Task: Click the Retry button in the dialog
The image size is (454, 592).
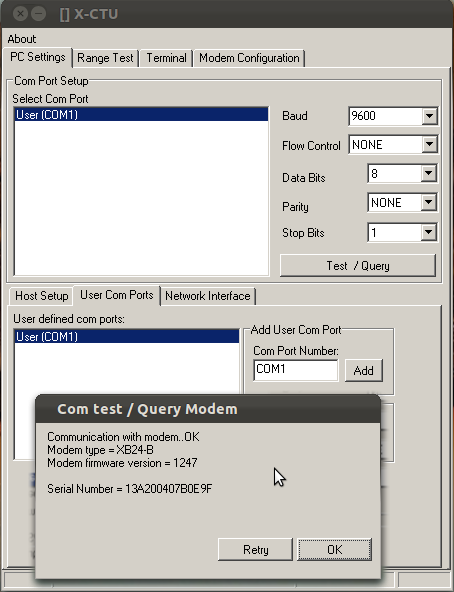Action: 255,549
